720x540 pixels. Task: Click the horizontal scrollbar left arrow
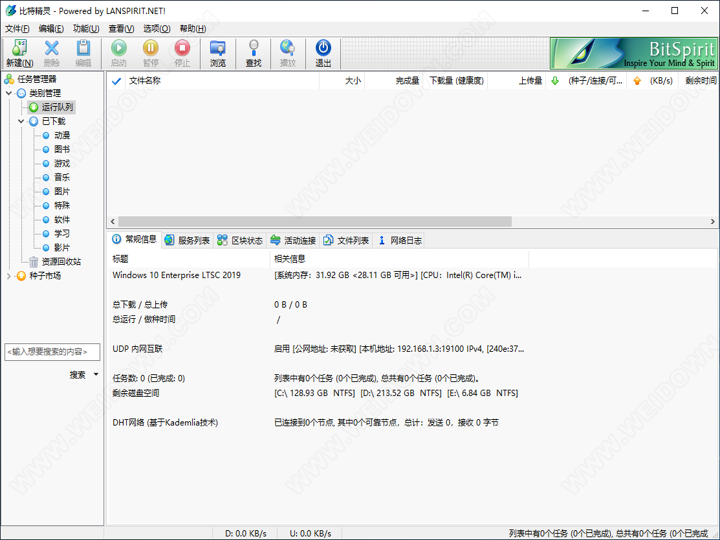[x=113, y=221]
